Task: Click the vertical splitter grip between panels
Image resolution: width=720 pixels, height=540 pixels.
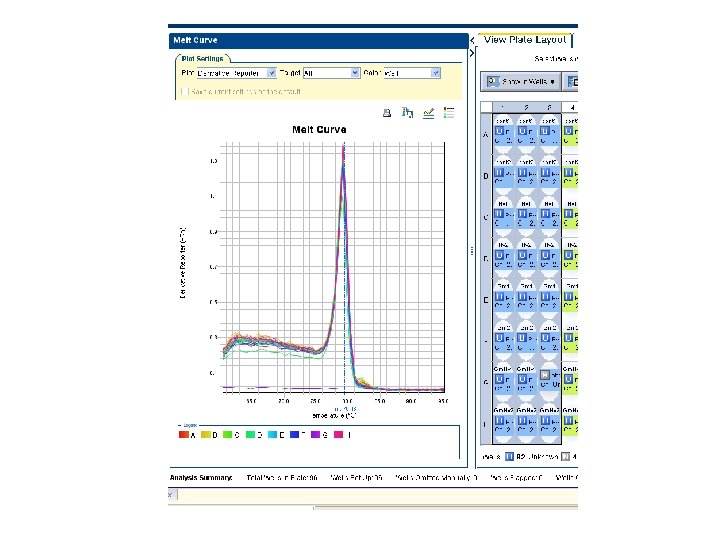Action: tap(472, 251)
